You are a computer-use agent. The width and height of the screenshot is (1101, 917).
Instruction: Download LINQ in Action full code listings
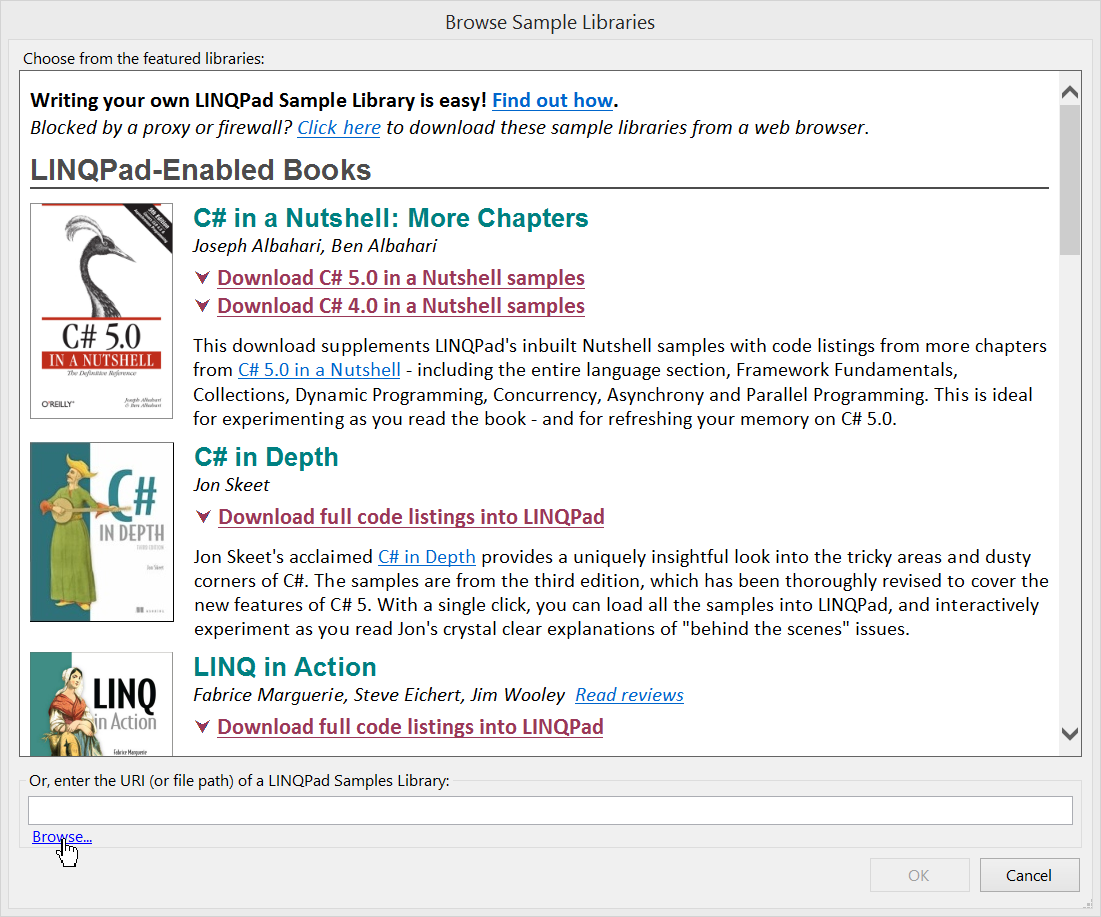(x=411, y=727)
